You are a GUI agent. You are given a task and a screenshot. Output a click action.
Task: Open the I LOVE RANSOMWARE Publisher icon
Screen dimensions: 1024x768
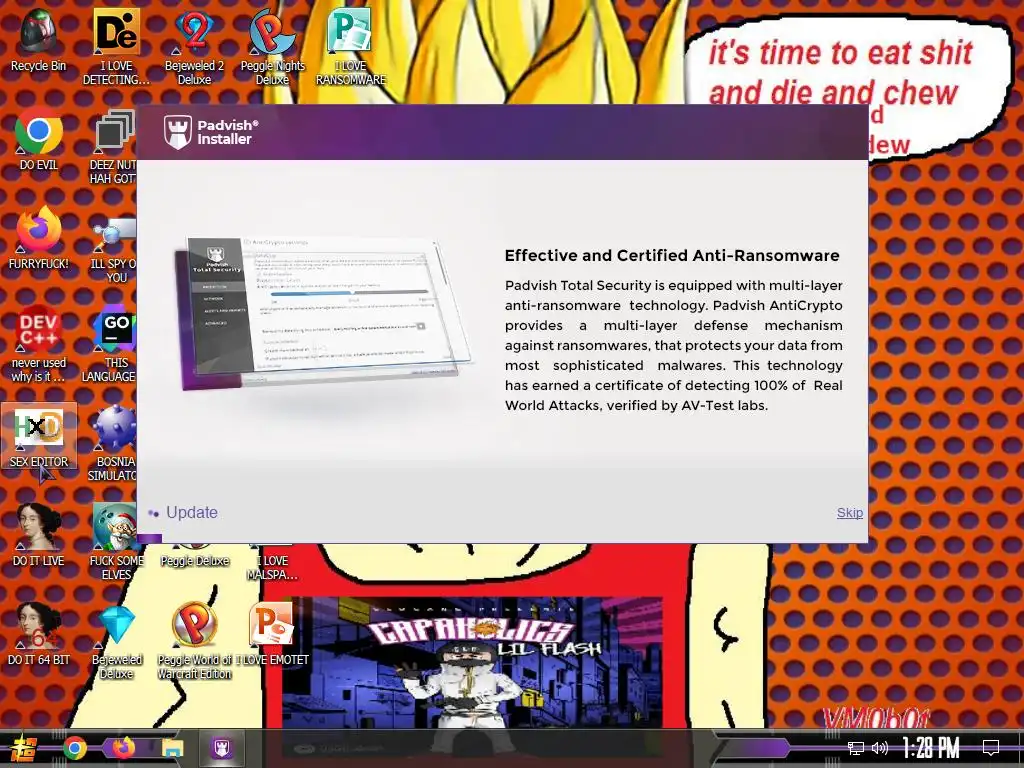point(351,47)
